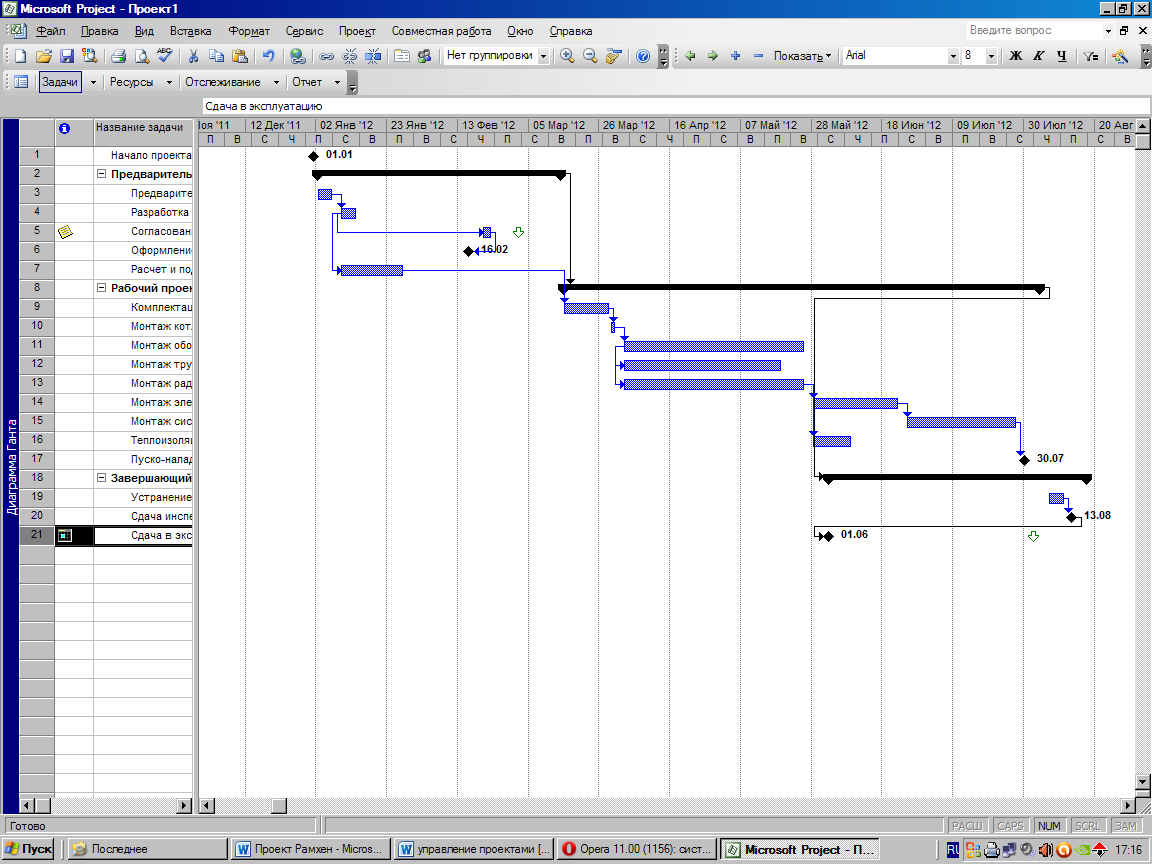Save the project with the floppy disk icon
Screen dimensions: 1152x864
67,56
